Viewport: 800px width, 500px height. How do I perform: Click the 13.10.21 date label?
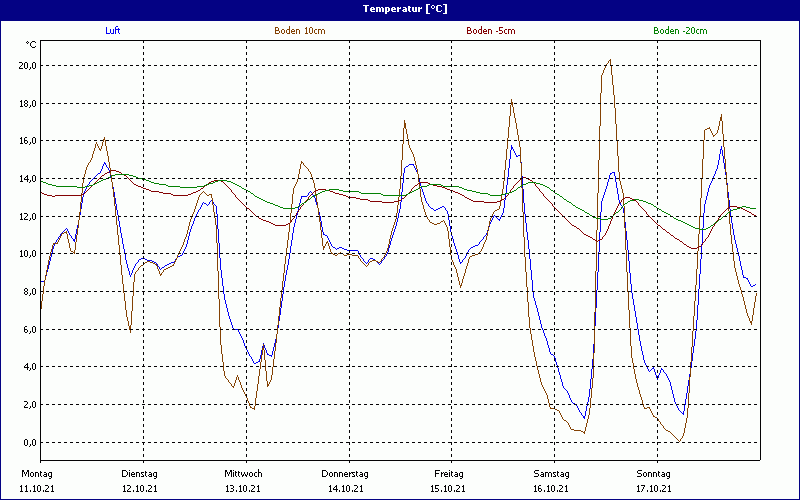pyautogui.click(x=243, y=488)
